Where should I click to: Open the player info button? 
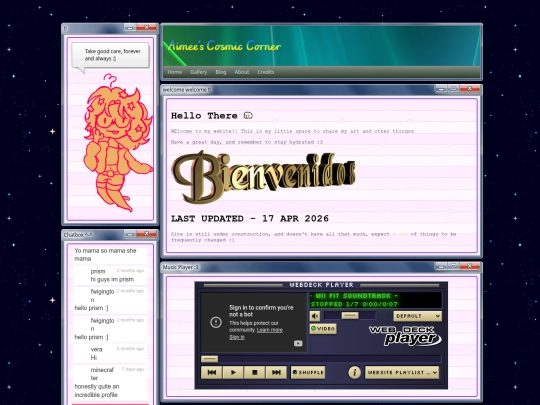pyautogui.click(x=354, y=372)
